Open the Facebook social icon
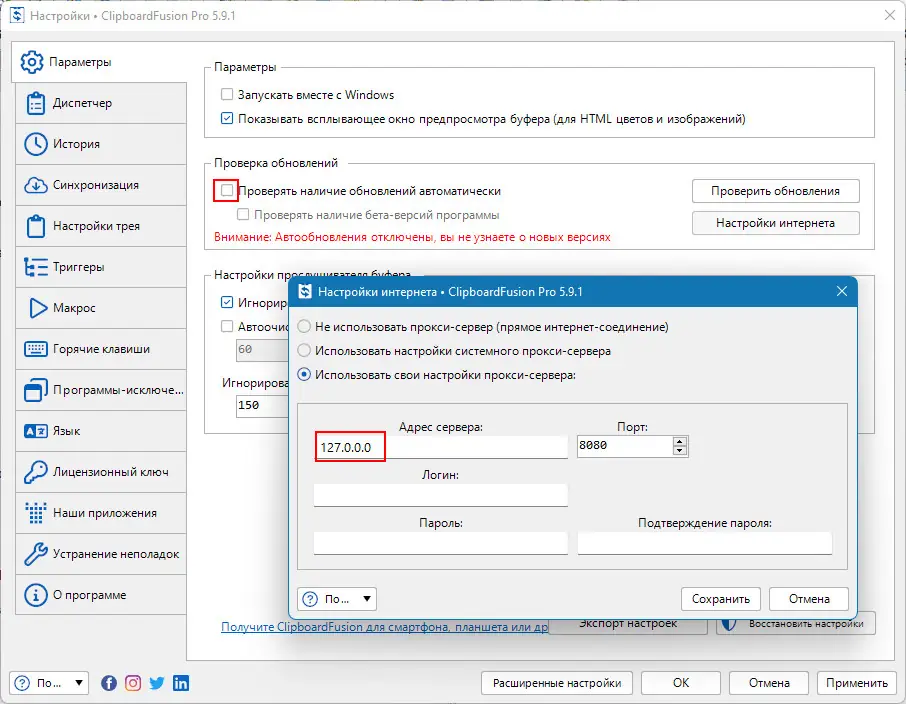 [109, 683]
